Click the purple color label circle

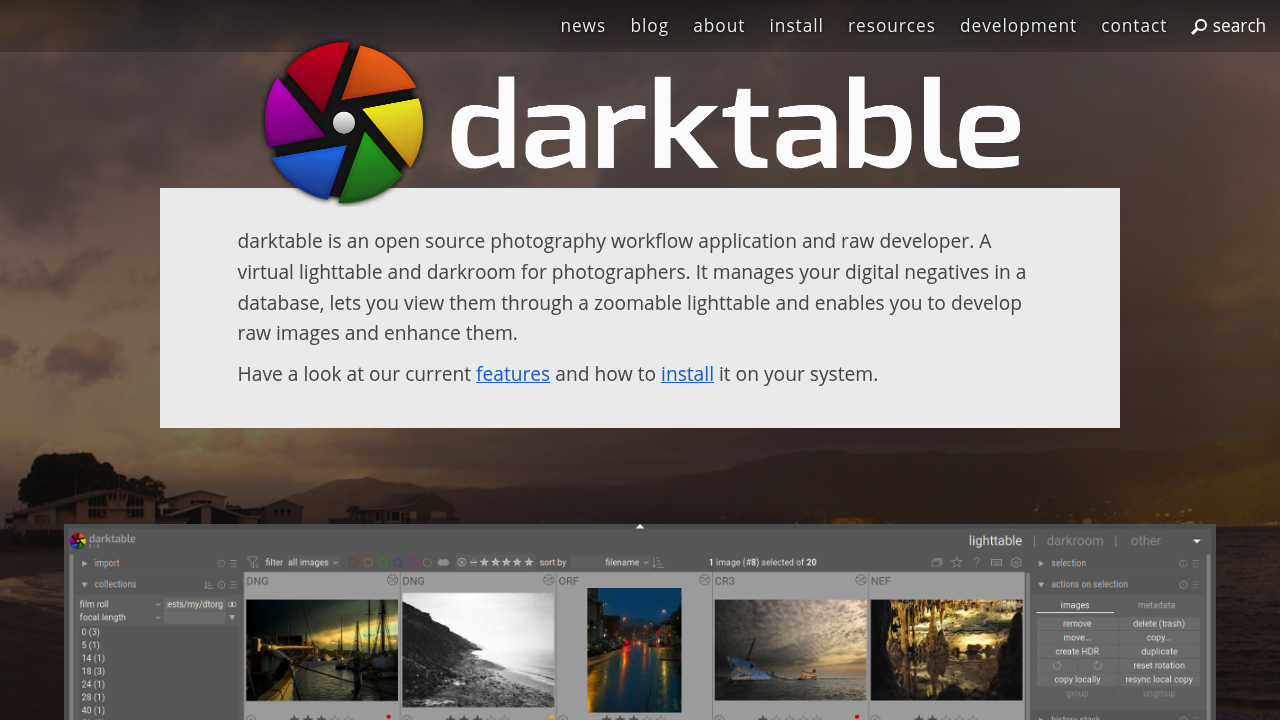(x=413, y=563)
